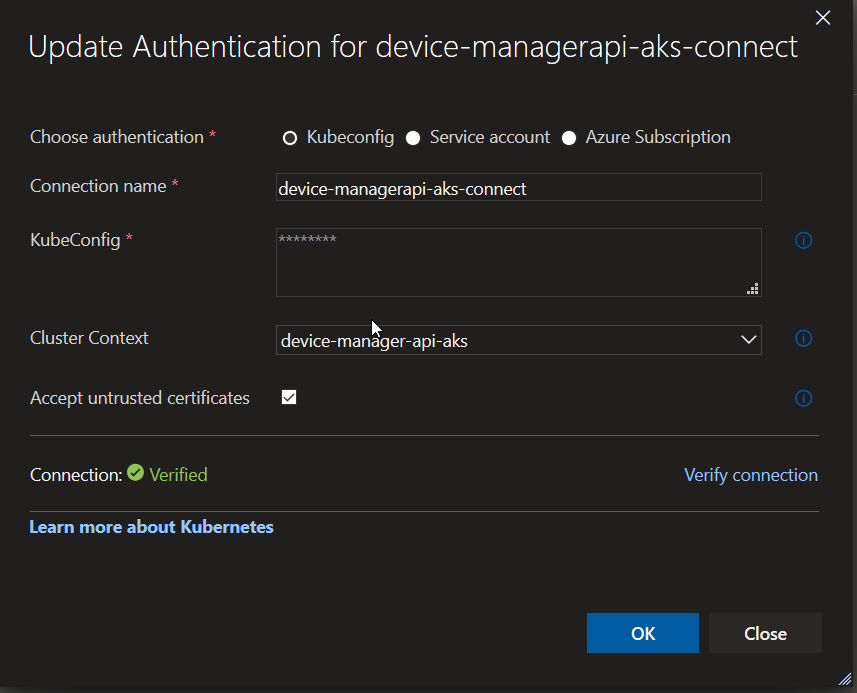This screenshot has height=693, width=857.
Task: Open the Cluster Context dropdown
Action: click(518, 340)
